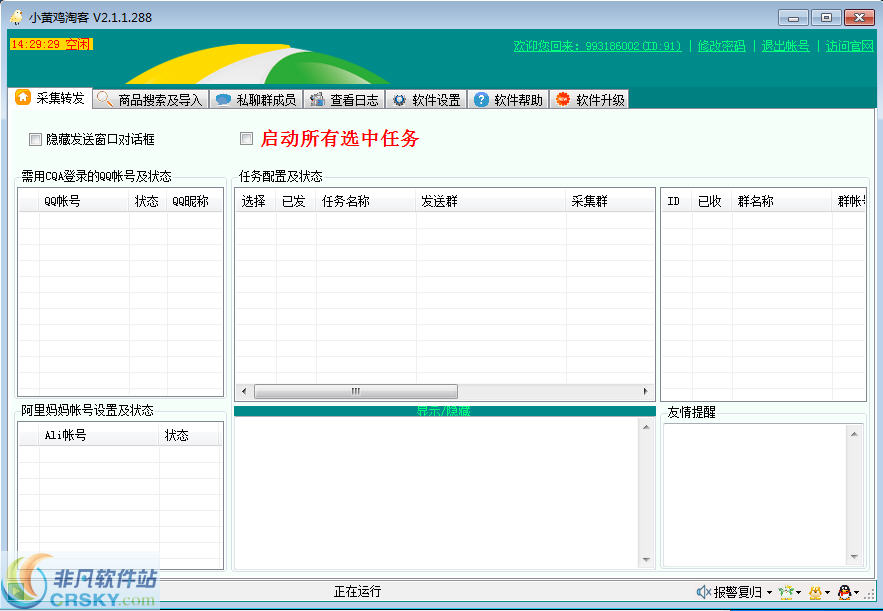
Task: Open dropdown arrow next to 报警复归
Action: (x=768, y=592)
